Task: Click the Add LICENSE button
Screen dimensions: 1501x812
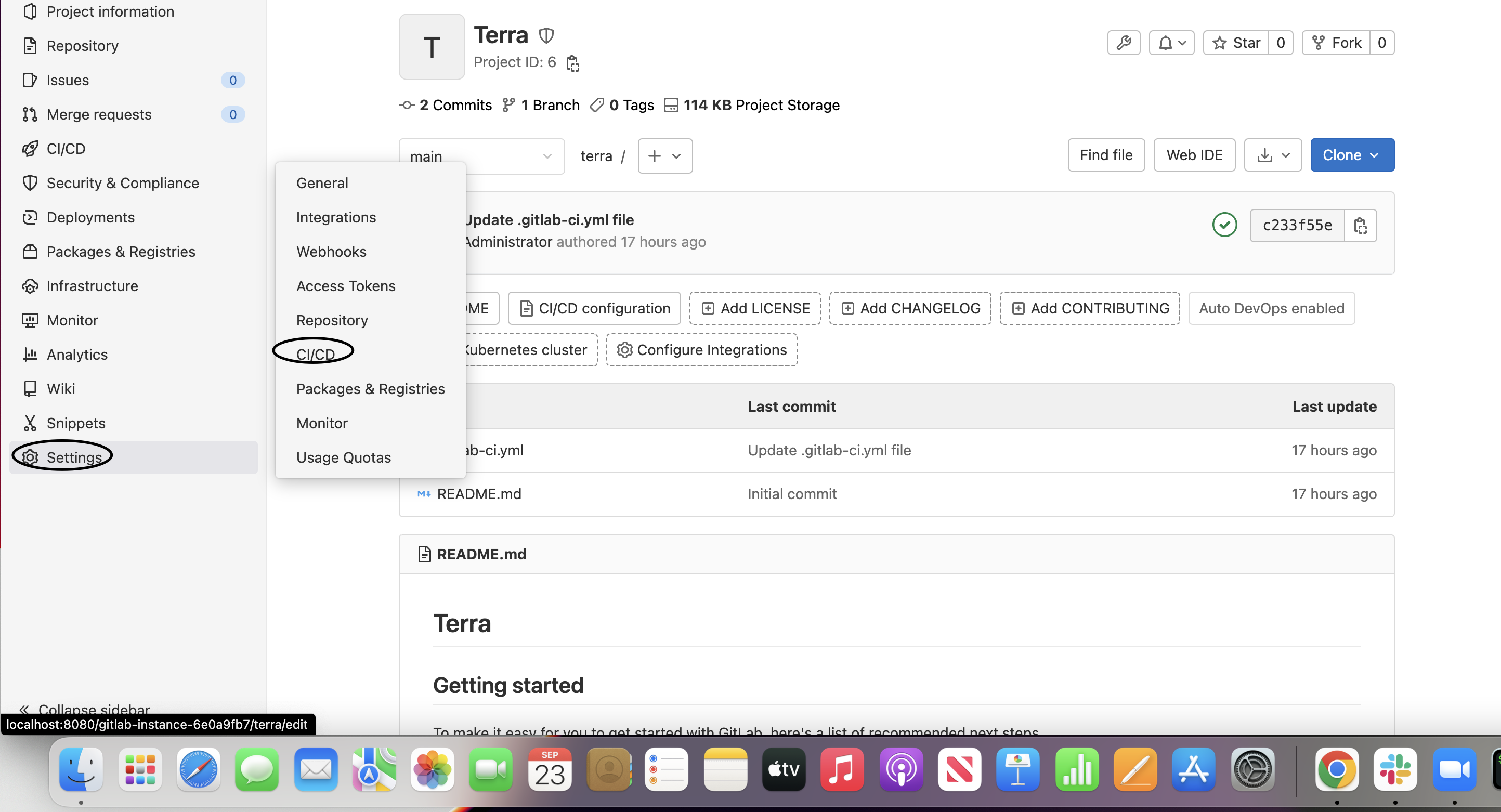Action: [754, 308]
